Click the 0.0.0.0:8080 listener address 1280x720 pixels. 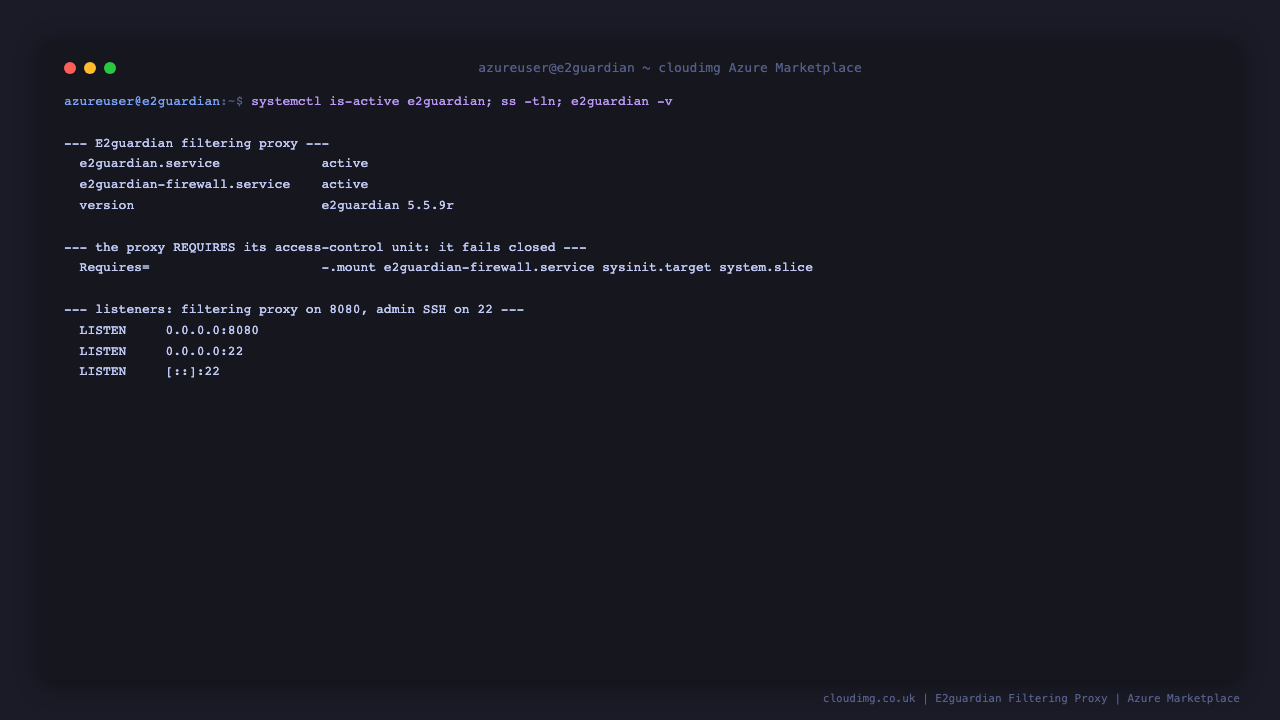point(212,330)
